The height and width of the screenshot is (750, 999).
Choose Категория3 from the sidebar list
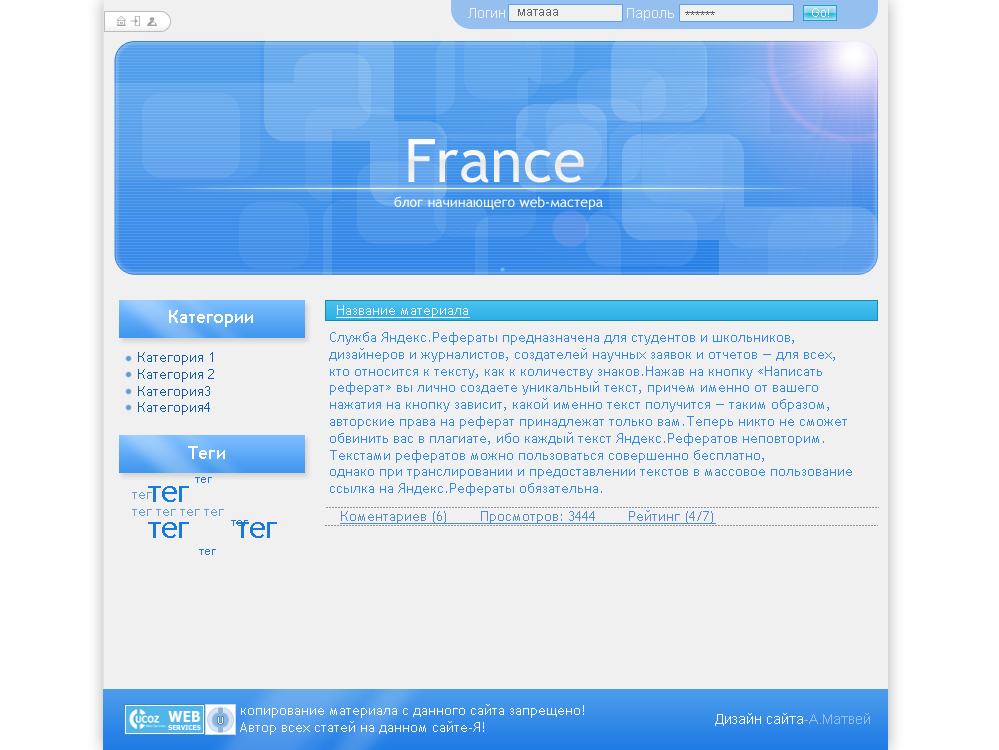[174, 390]
